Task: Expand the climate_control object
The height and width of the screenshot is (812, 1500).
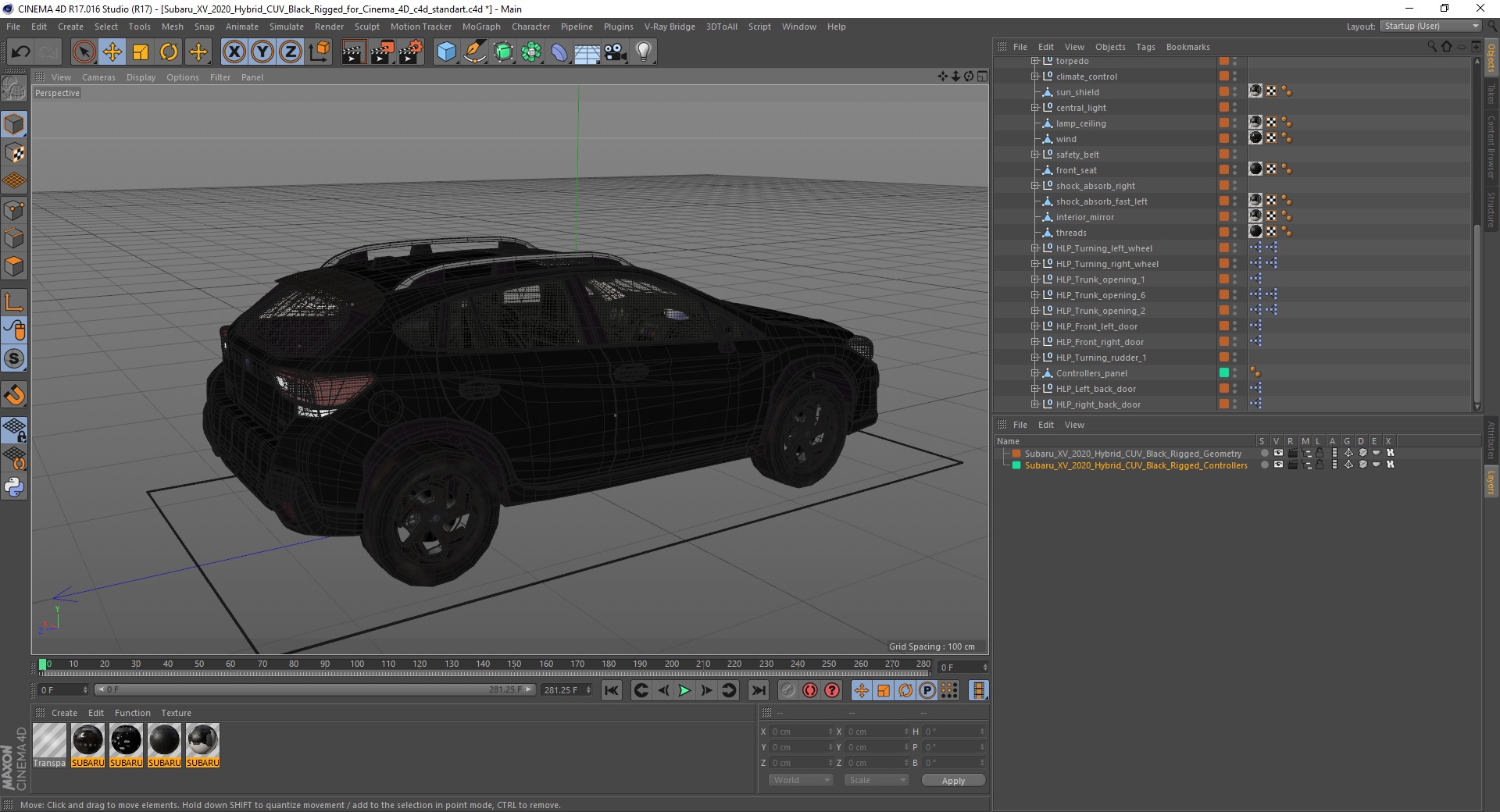Action: point(1034,77)
